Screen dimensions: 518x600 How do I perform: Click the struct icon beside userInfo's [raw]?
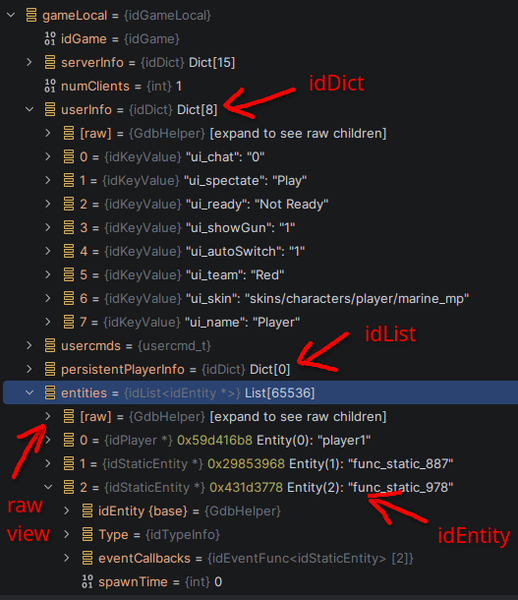(68, 133)
